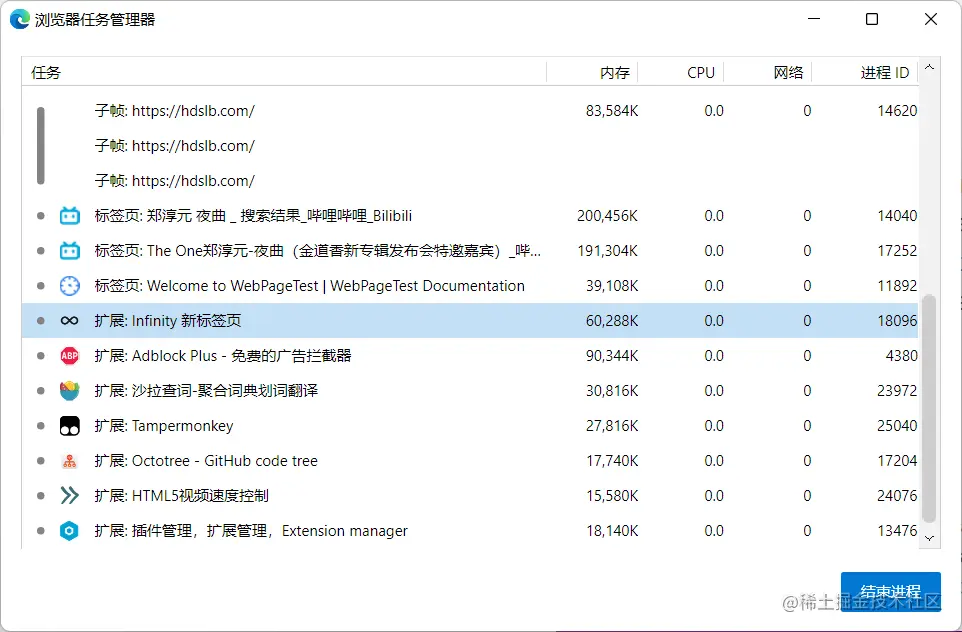Click the Adblock Plus ABP icon

69,356
